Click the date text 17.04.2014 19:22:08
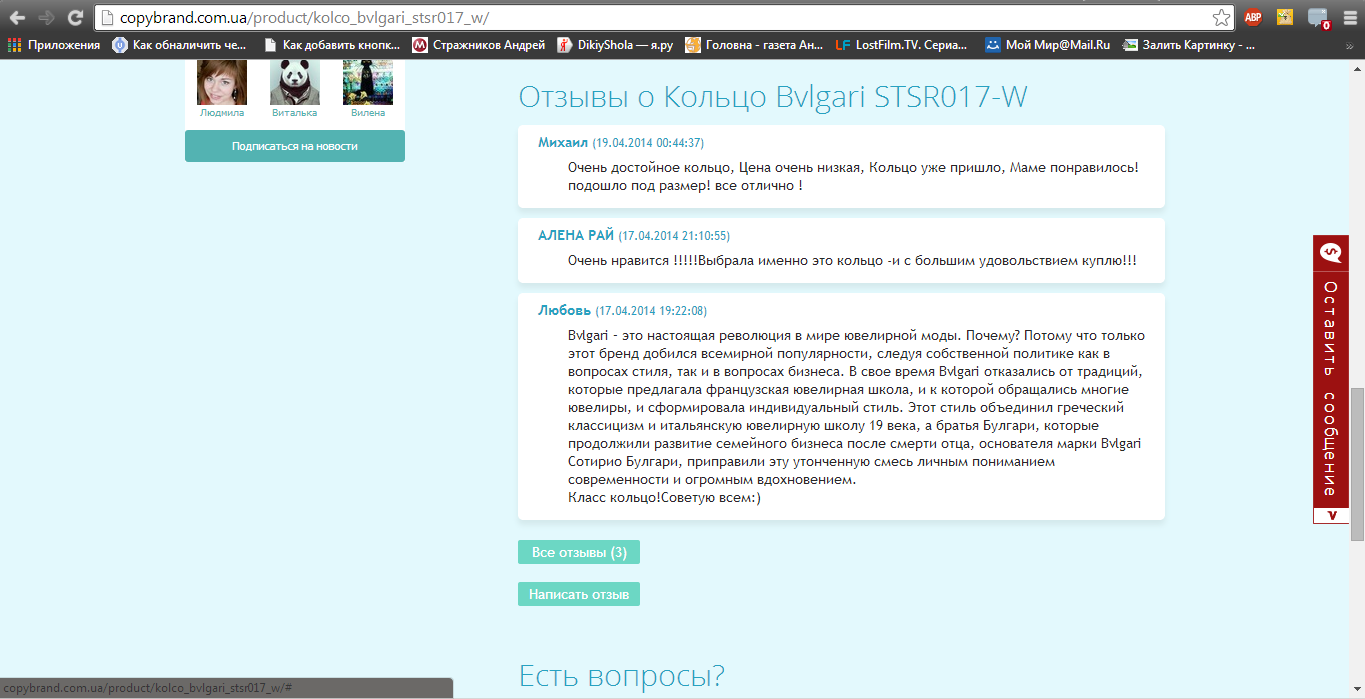This screenshot has width=1365, height=699. point(651,311)
